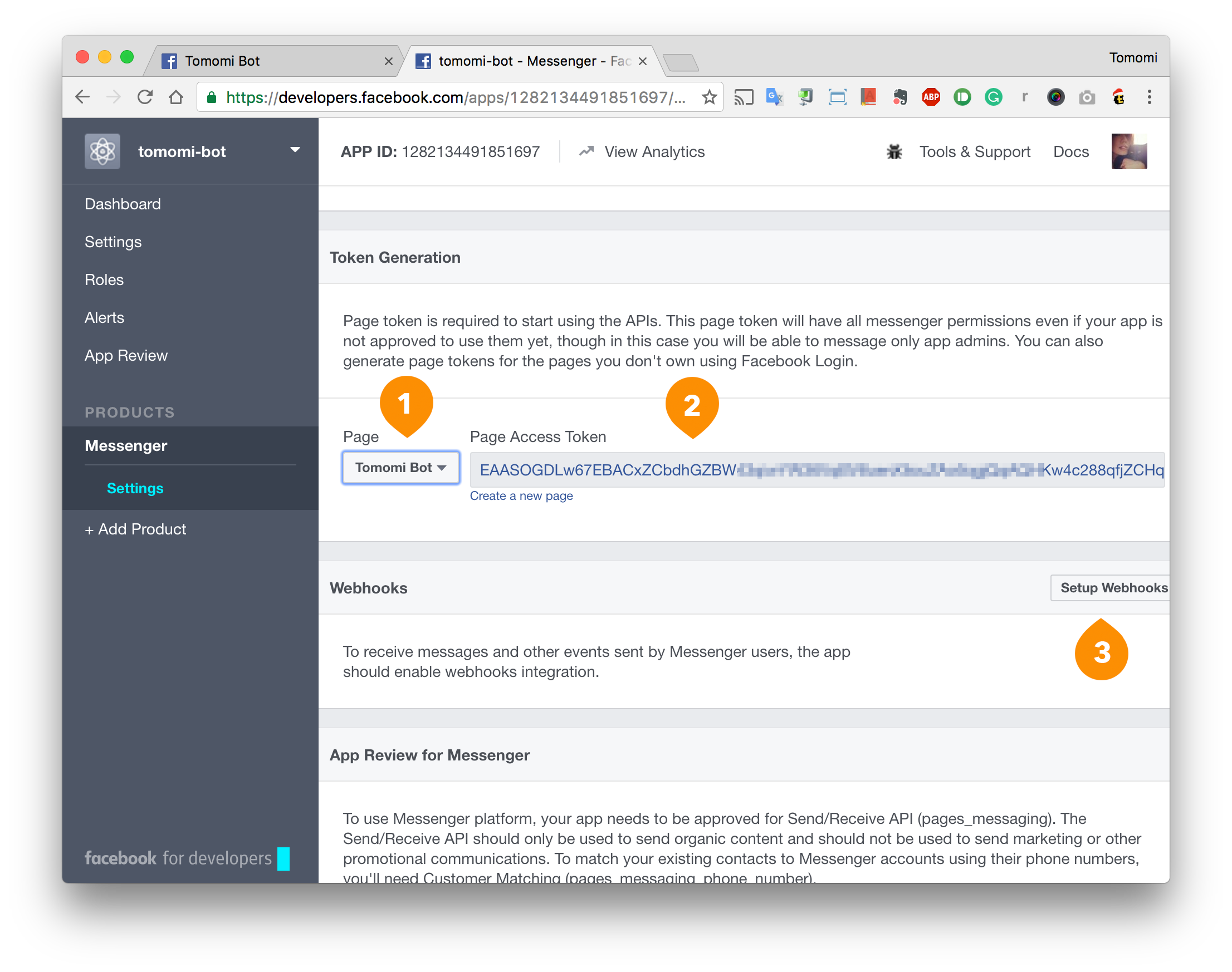Viewport: 1232px width, 972px height.
Task: Click Add Product in sidebar
Action: click(x=137, y=529)
